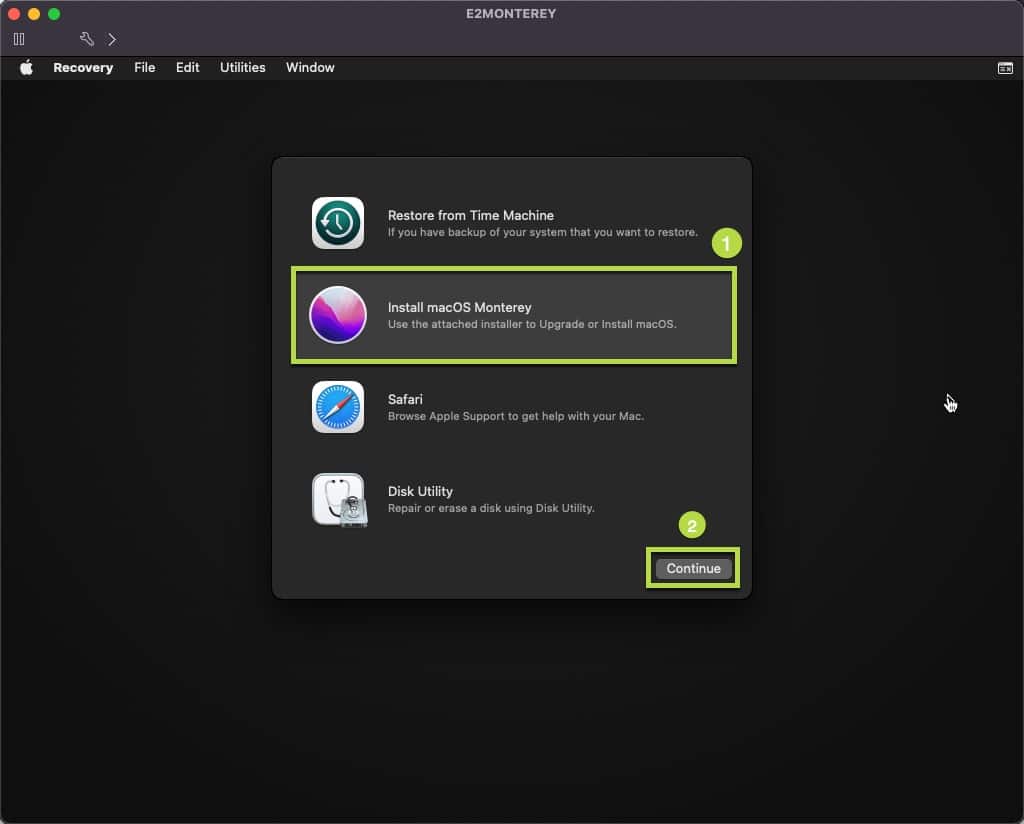Click 'Use the attached installer' description
1024x824 pixels.
point(532,325)
